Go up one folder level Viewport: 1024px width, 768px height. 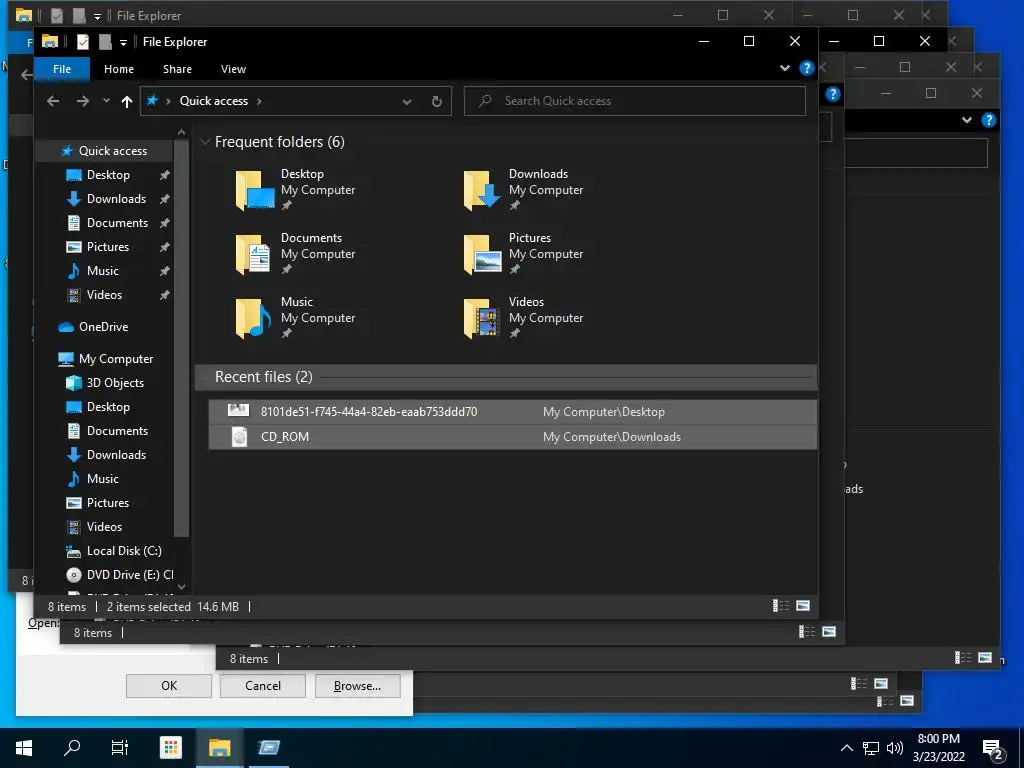click(127, 101)
